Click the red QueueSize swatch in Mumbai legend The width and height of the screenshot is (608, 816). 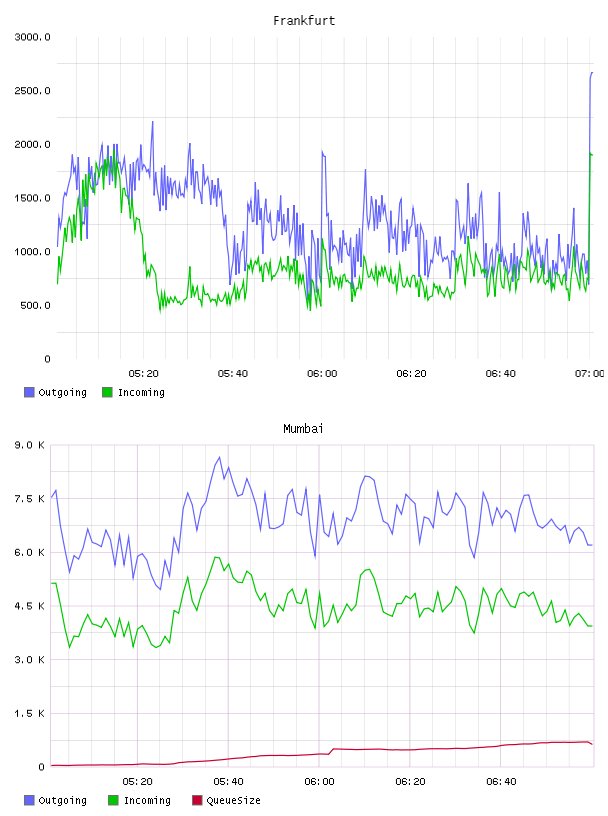point(197,800)
